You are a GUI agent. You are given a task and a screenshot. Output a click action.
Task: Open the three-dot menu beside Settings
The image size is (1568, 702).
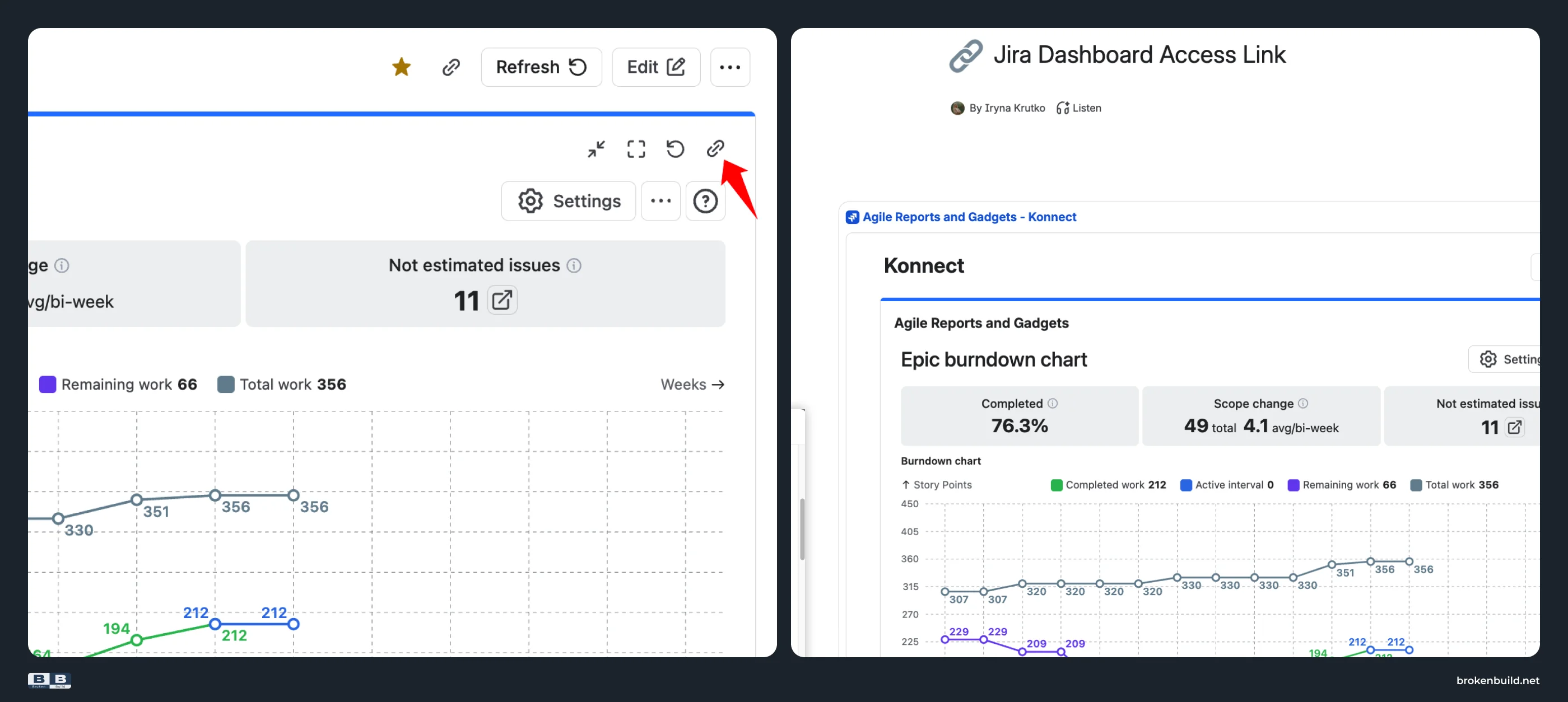click(660, 201)
